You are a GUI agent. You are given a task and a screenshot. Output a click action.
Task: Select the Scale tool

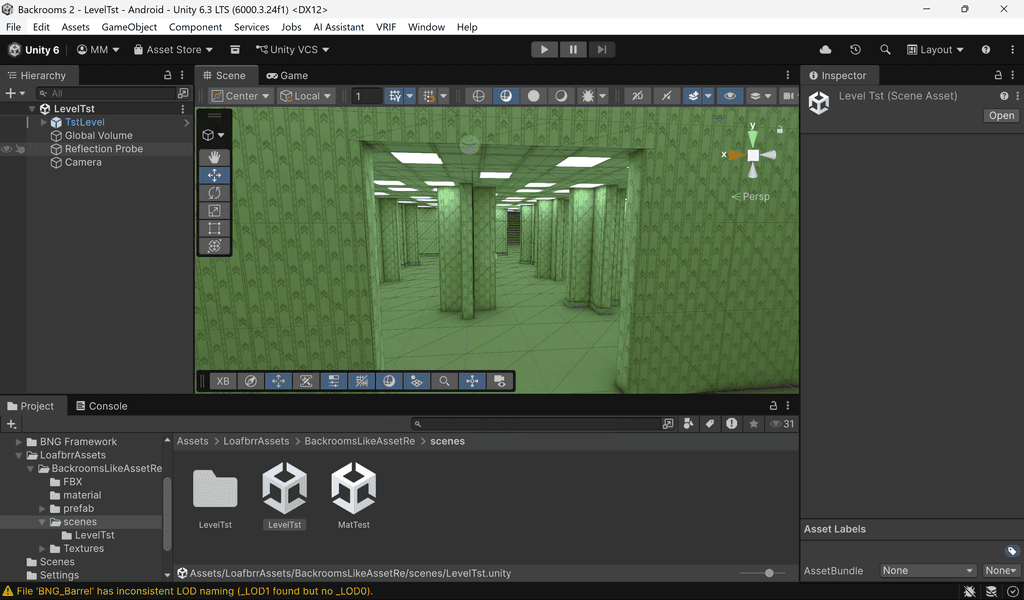pos(214,210)
